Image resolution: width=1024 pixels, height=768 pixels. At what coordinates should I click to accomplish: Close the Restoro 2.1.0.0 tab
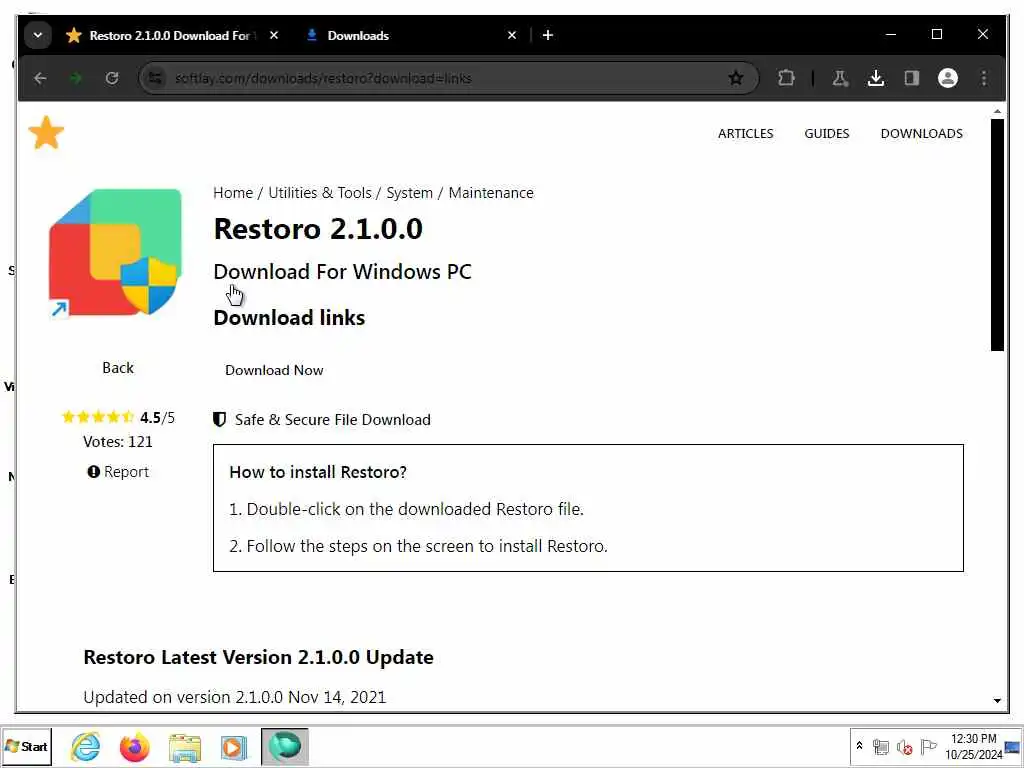point(274,35)
